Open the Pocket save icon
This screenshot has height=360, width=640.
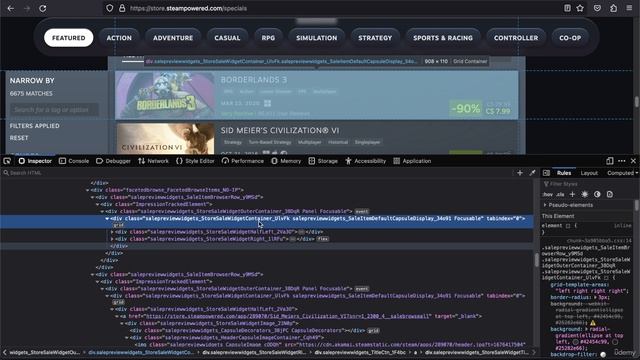597,8
